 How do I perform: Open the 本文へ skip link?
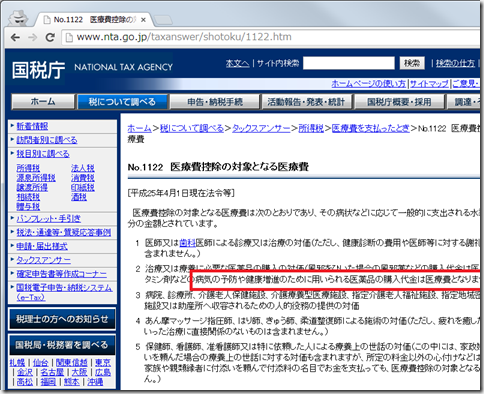[238, 63]
